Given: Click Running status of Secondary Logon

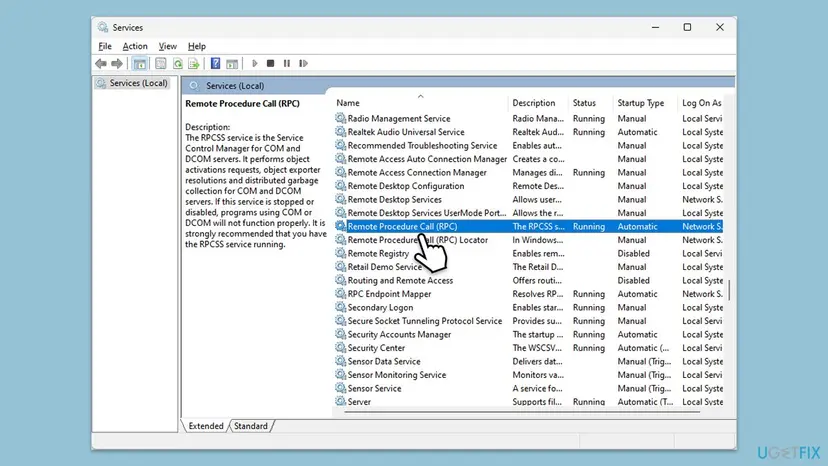Looking at the screenshot, I should tap(588, 307).
